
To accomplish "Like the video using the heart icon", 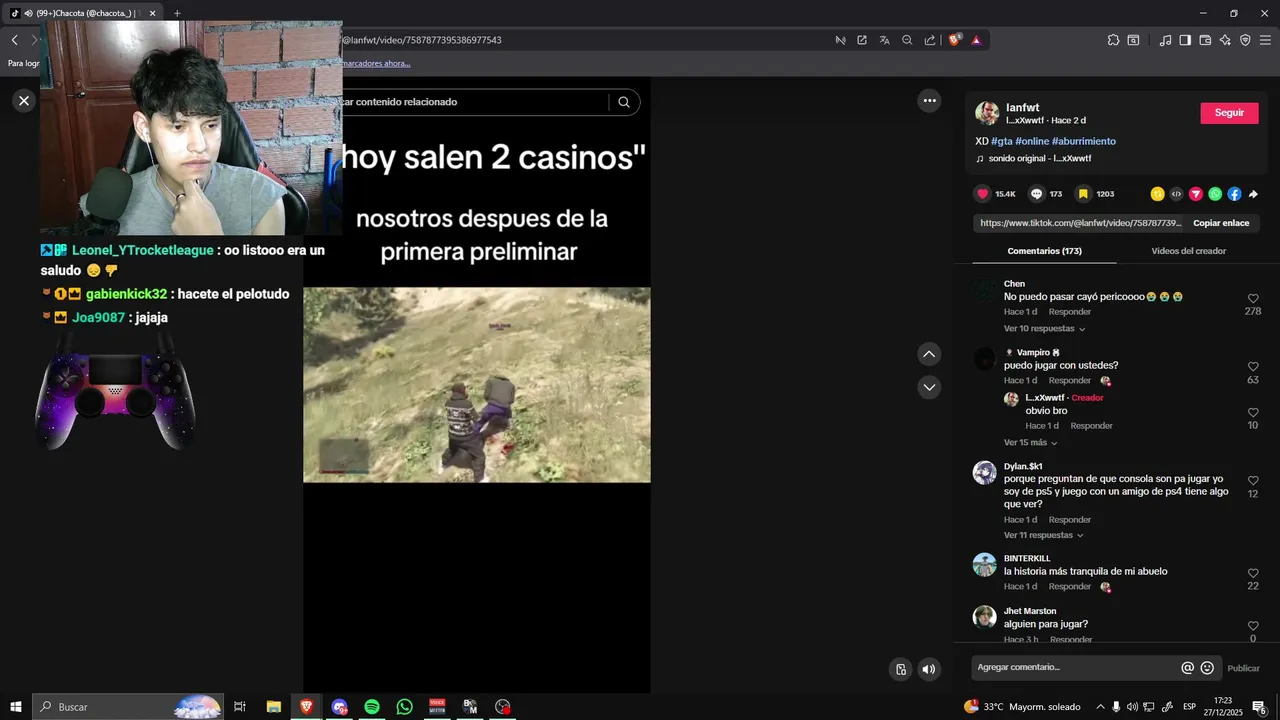I will coord(982,194).
